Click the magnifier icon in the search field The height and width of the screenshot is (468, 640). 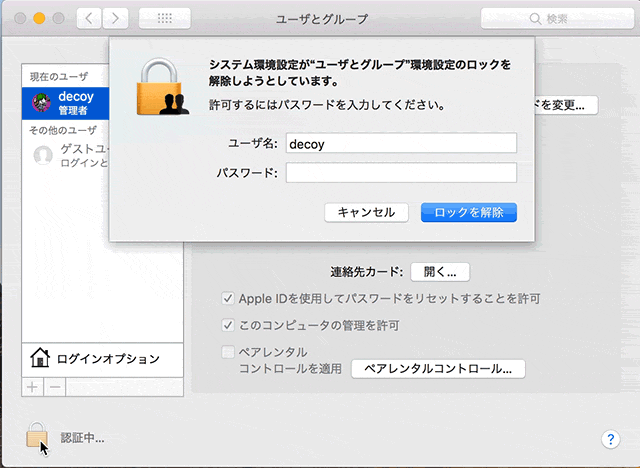[x=535, y=19]
